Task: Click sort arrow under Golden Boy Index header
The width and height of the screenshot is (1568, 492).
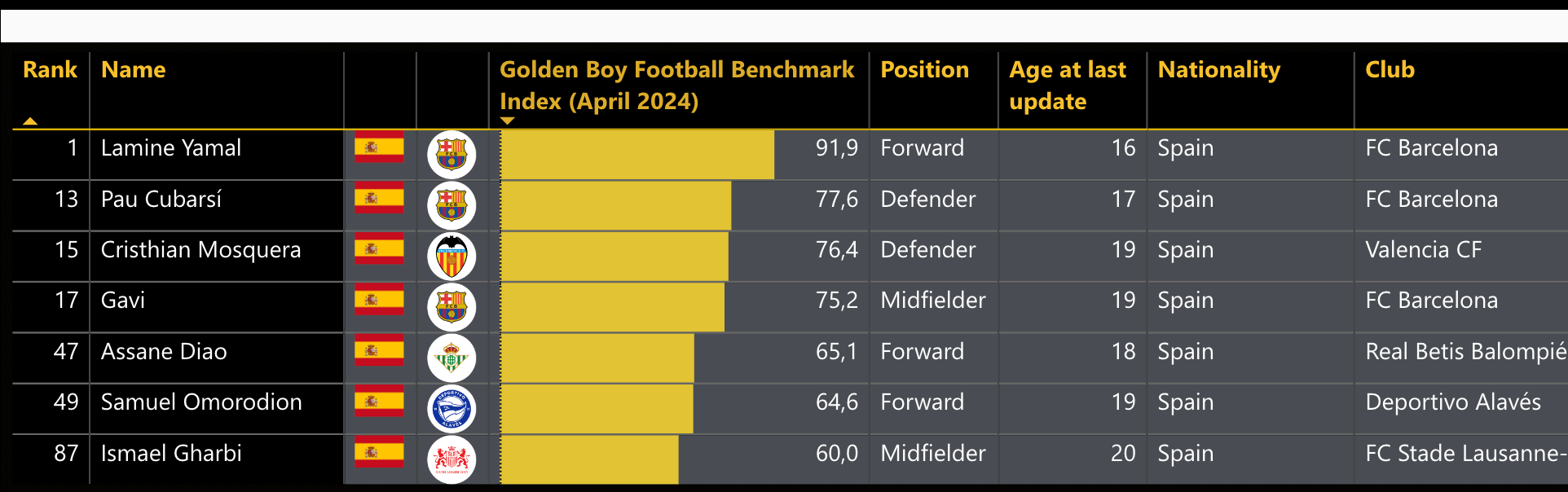Action: pos(507,121)
